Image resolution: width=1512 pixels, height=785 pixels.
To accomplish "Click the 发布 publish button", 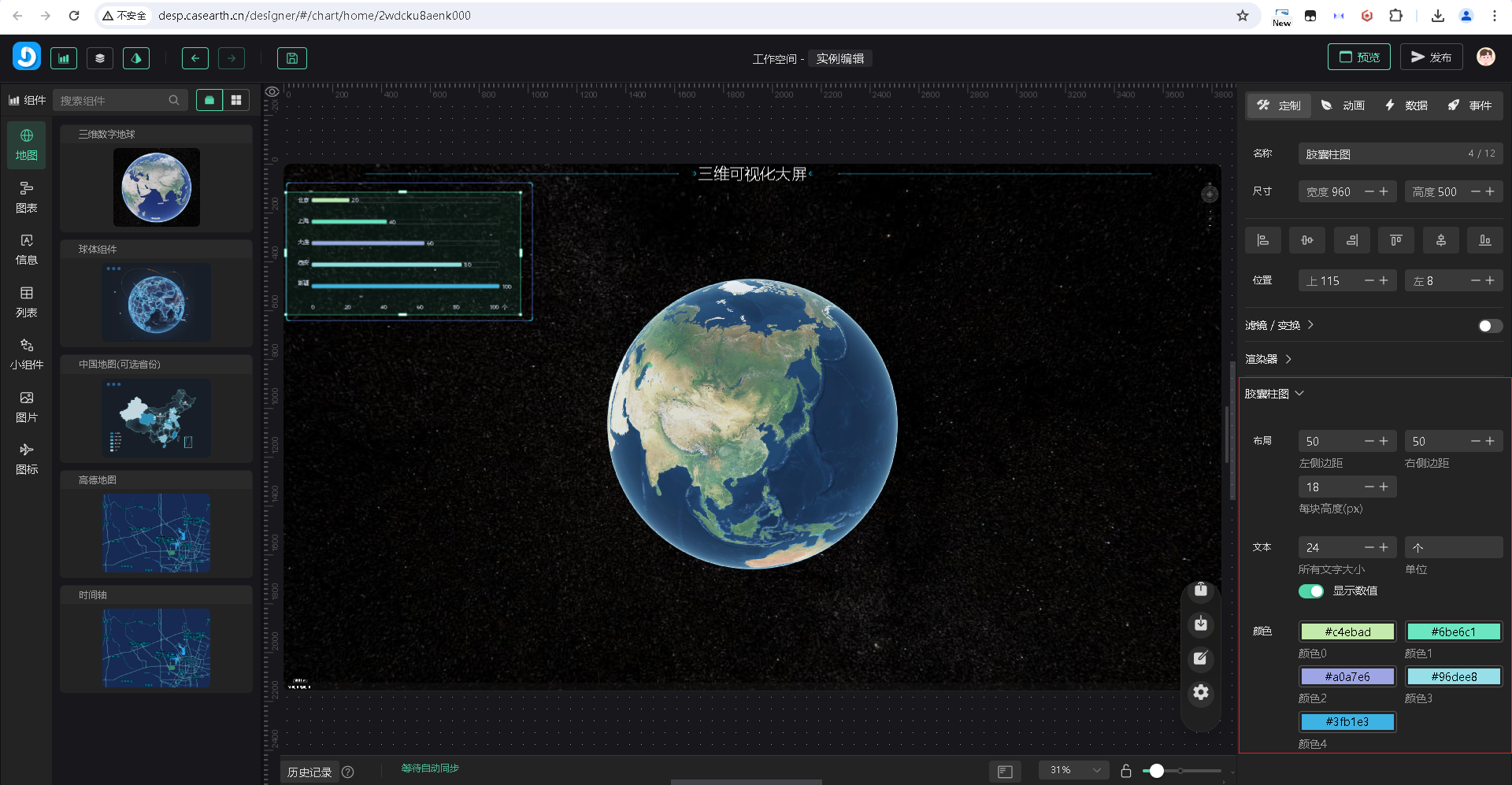I will (x=1431, y=57).
